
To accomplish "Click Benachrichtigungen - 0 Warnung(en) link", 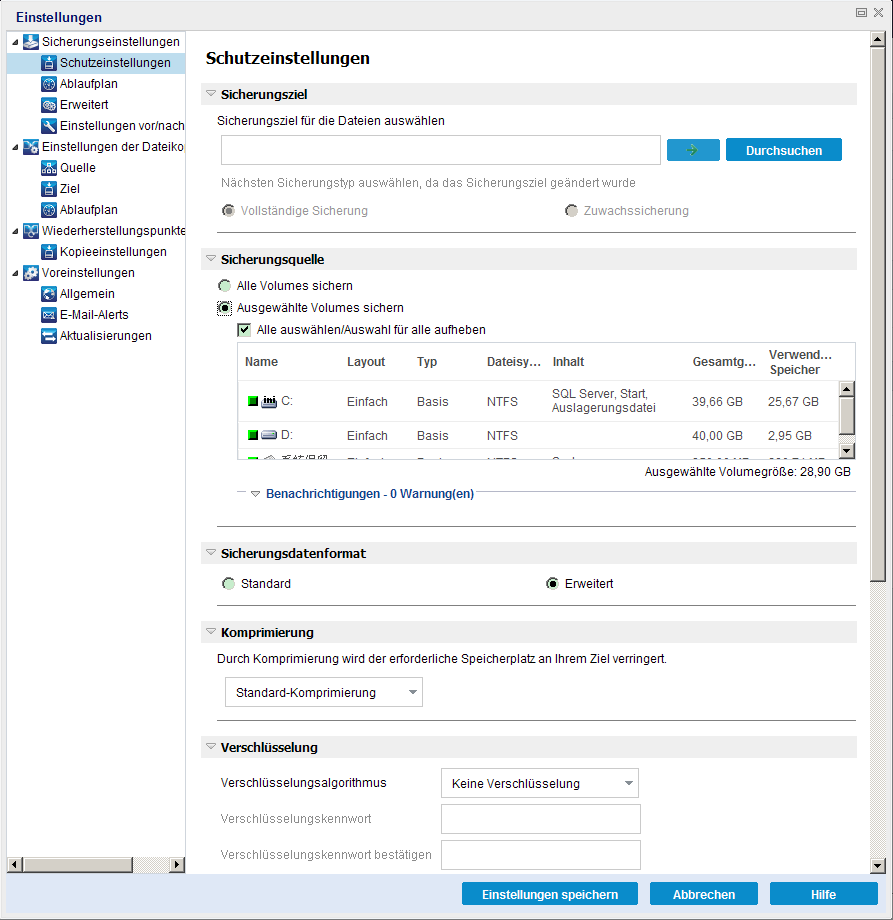I will 370,494.
